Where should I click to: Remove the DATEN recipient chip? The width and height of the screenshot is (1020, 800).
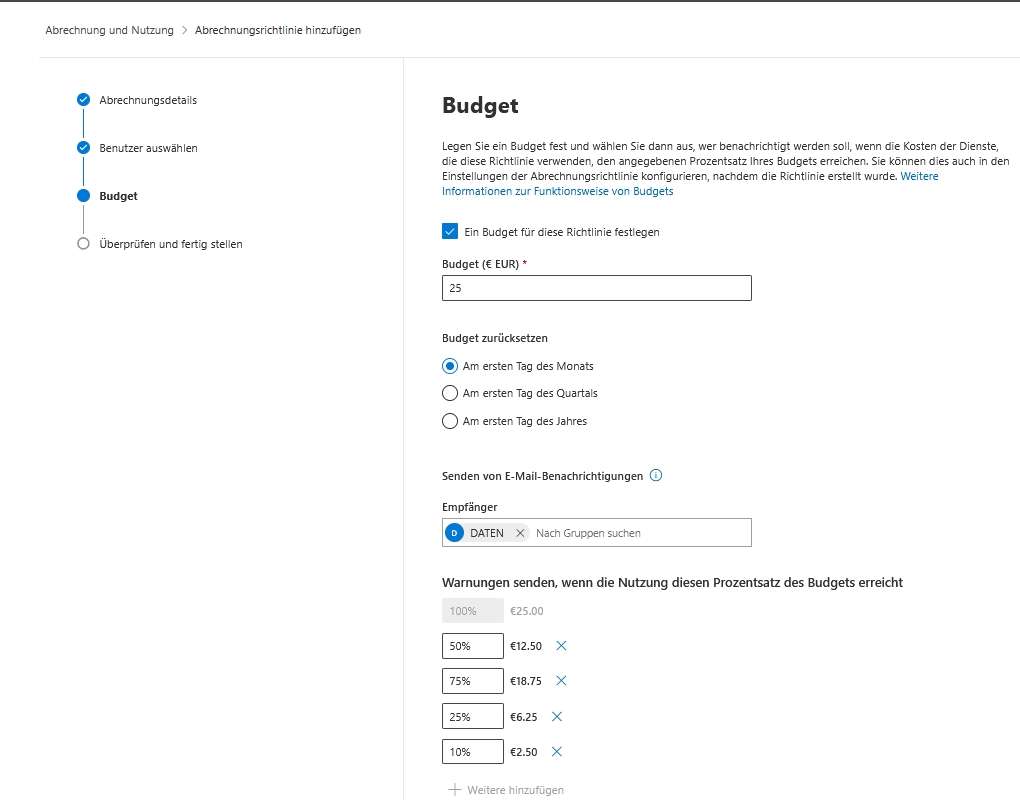pyautogui.click(x=519, y=533)
